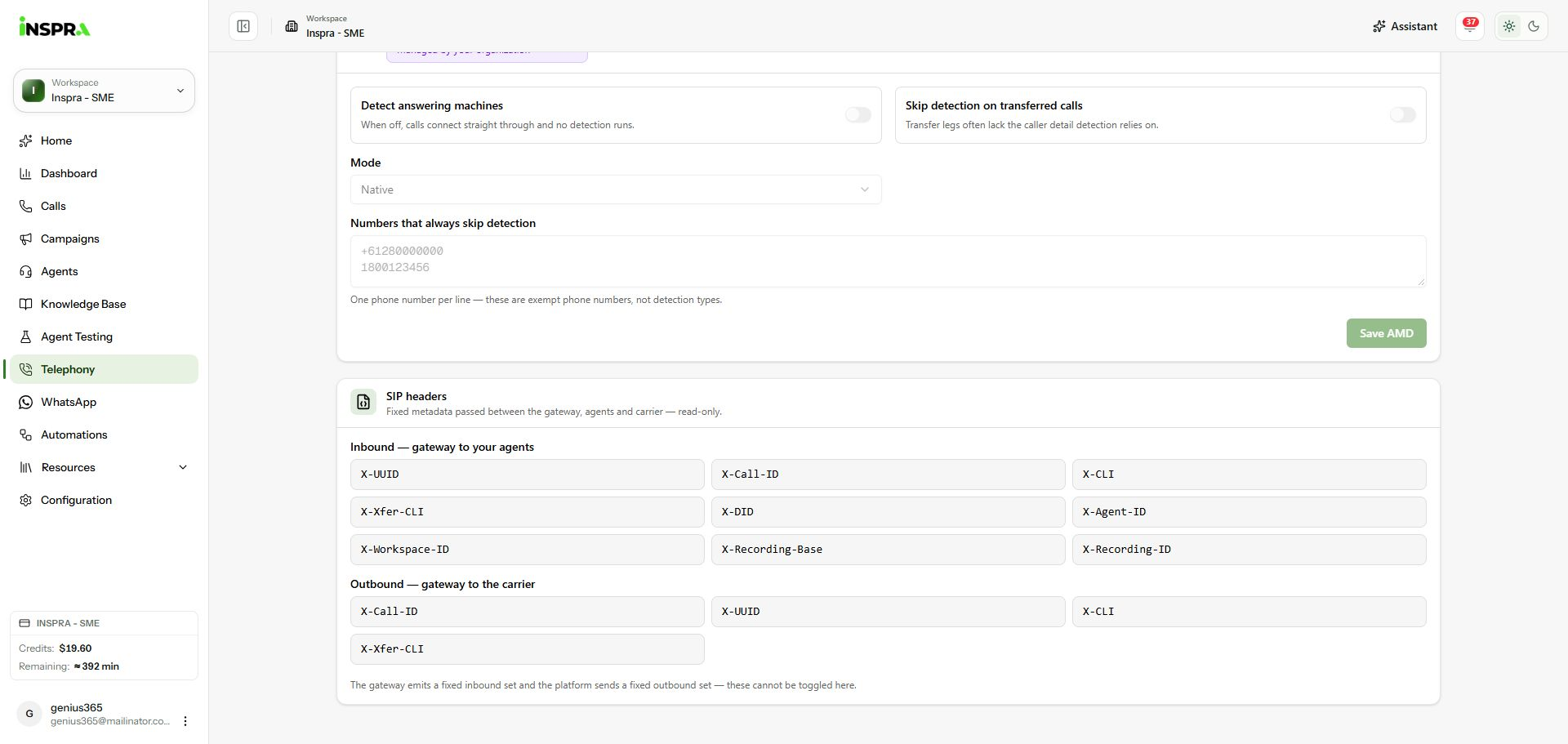Screen dimensions: 1568x744
Task: Click the Inspra logo
Action: coord(55,27)
